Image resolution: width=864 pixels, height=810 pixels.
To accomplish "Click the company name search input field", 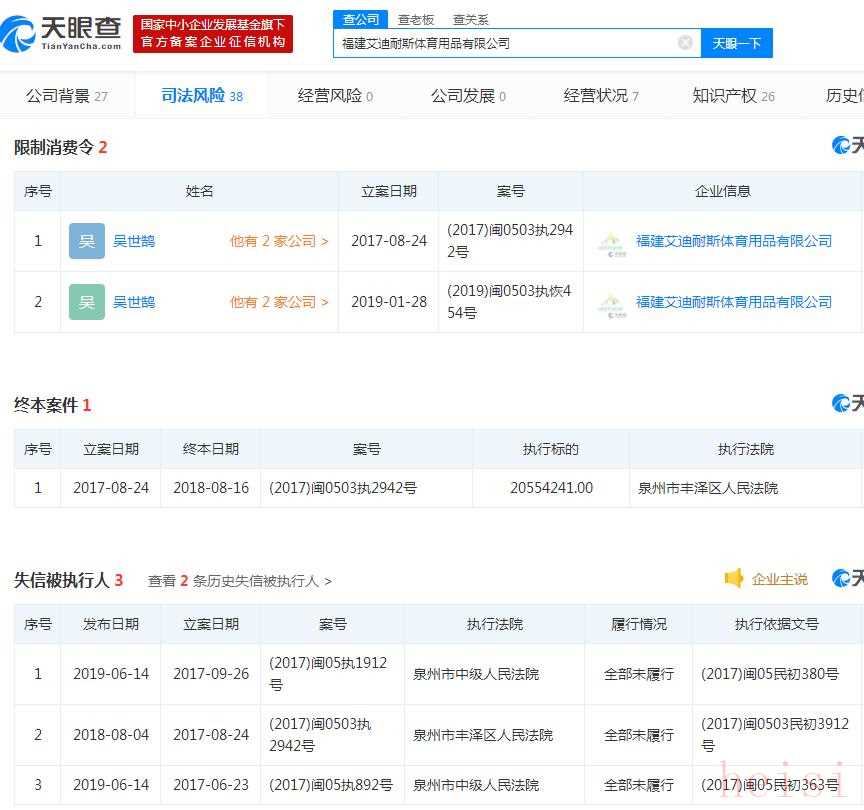I will click(505, 43).
